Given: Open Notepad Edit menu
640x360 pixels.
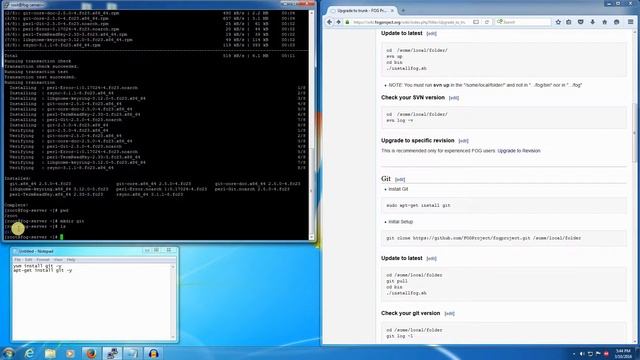Looking at the screenshot, I should point(28,260).
